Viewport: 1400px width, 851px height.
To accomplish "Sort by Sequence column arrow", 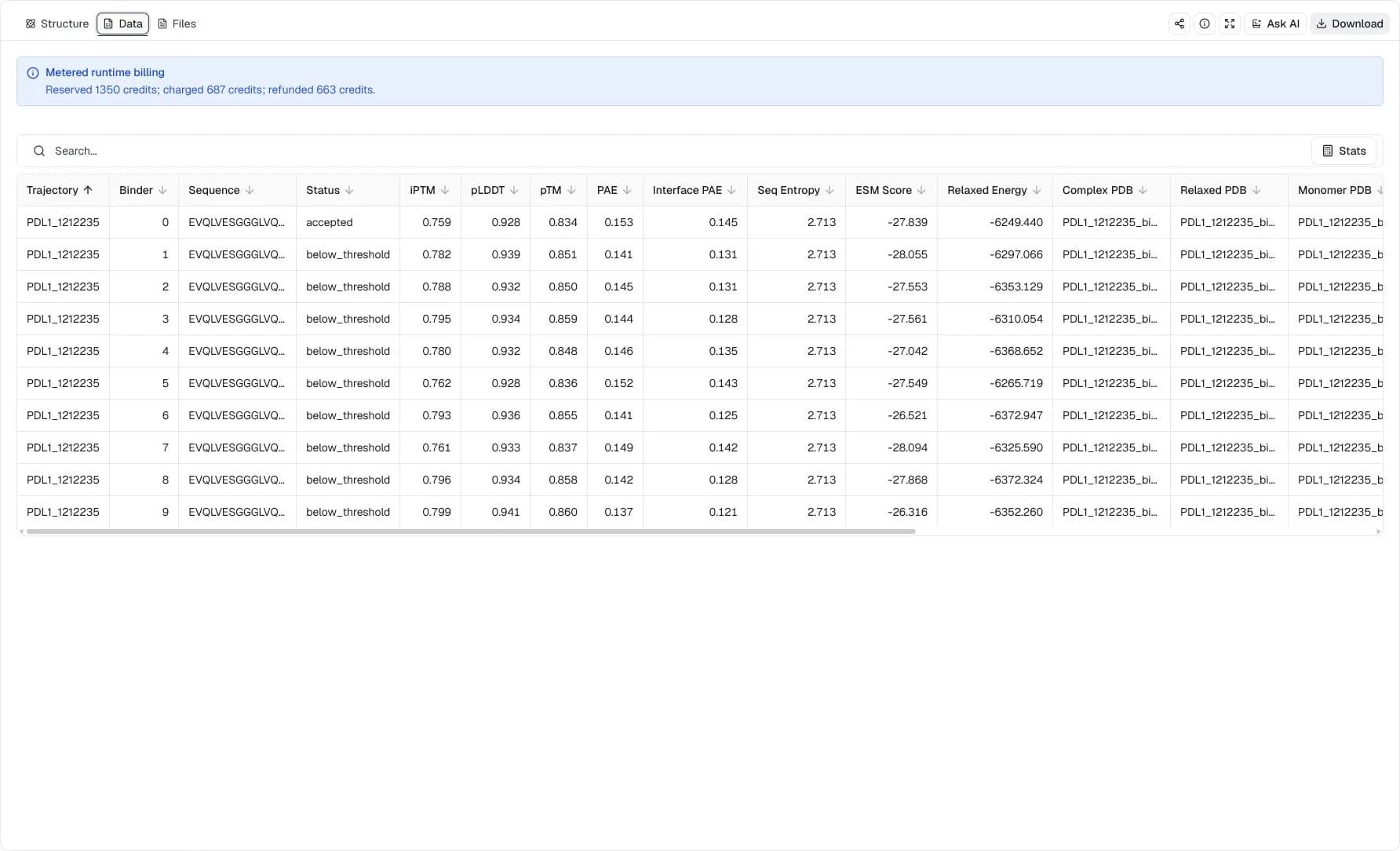I will coord(250,190).
